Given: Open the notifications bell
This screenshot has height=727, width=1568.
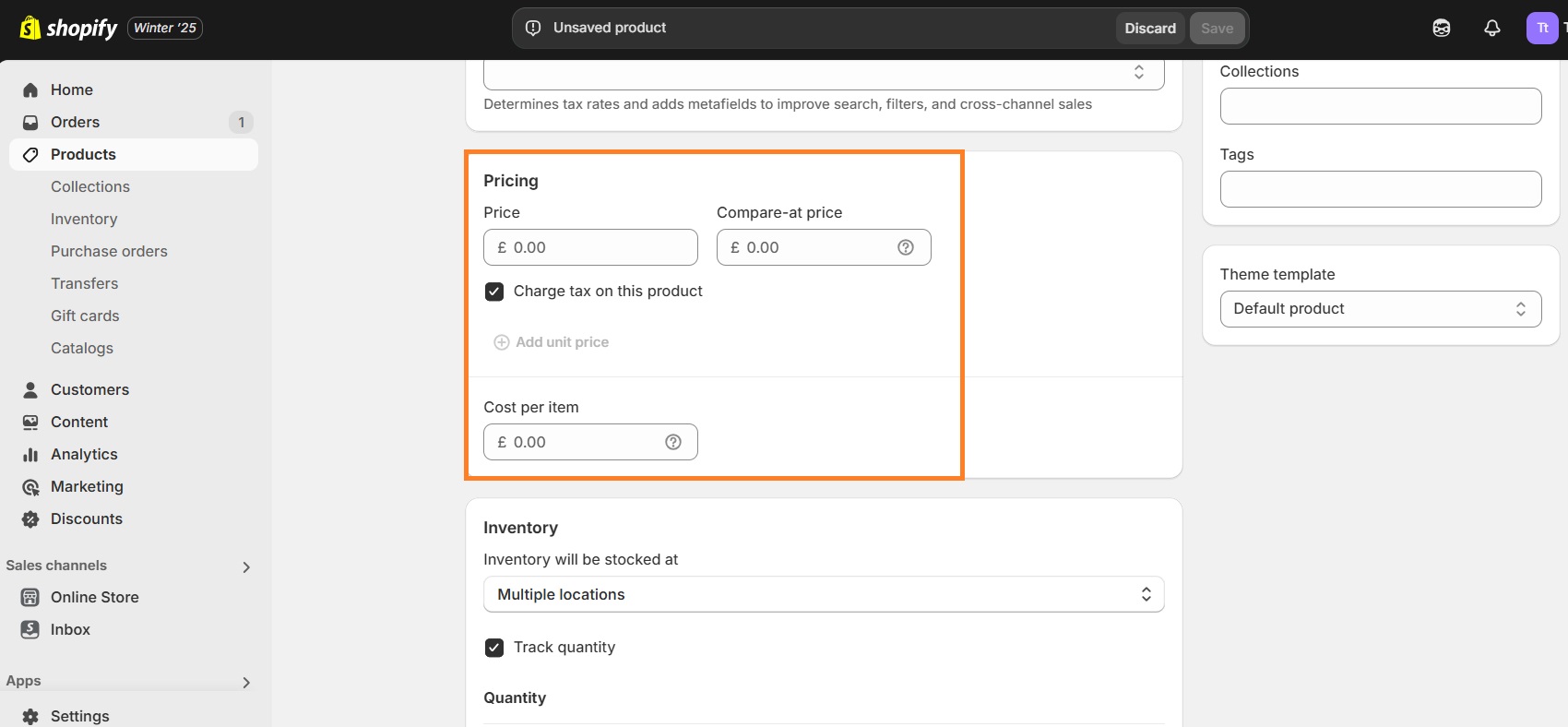Looking at the screenshot, I should tap(1491, 29).
